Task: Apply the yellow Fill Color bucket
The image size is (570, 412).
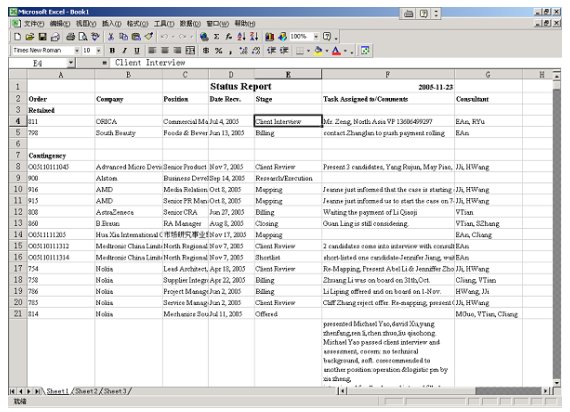Action: [x=318, y=51]
